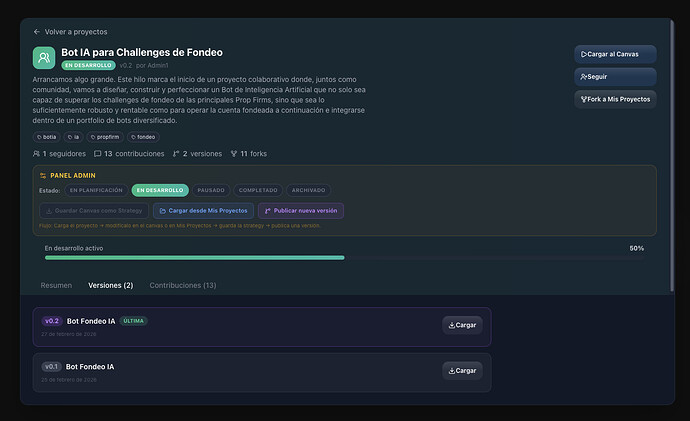Click the Panel Admin settings icon

tap(43, 175)
